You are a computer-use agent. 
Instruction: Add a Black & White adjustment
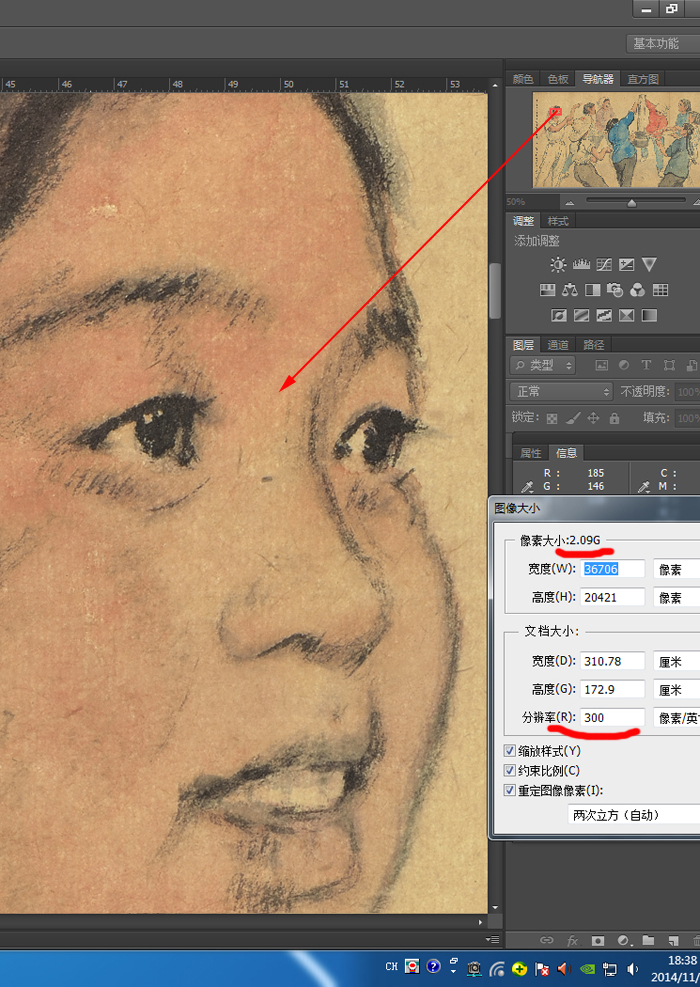tap(592, 290)
